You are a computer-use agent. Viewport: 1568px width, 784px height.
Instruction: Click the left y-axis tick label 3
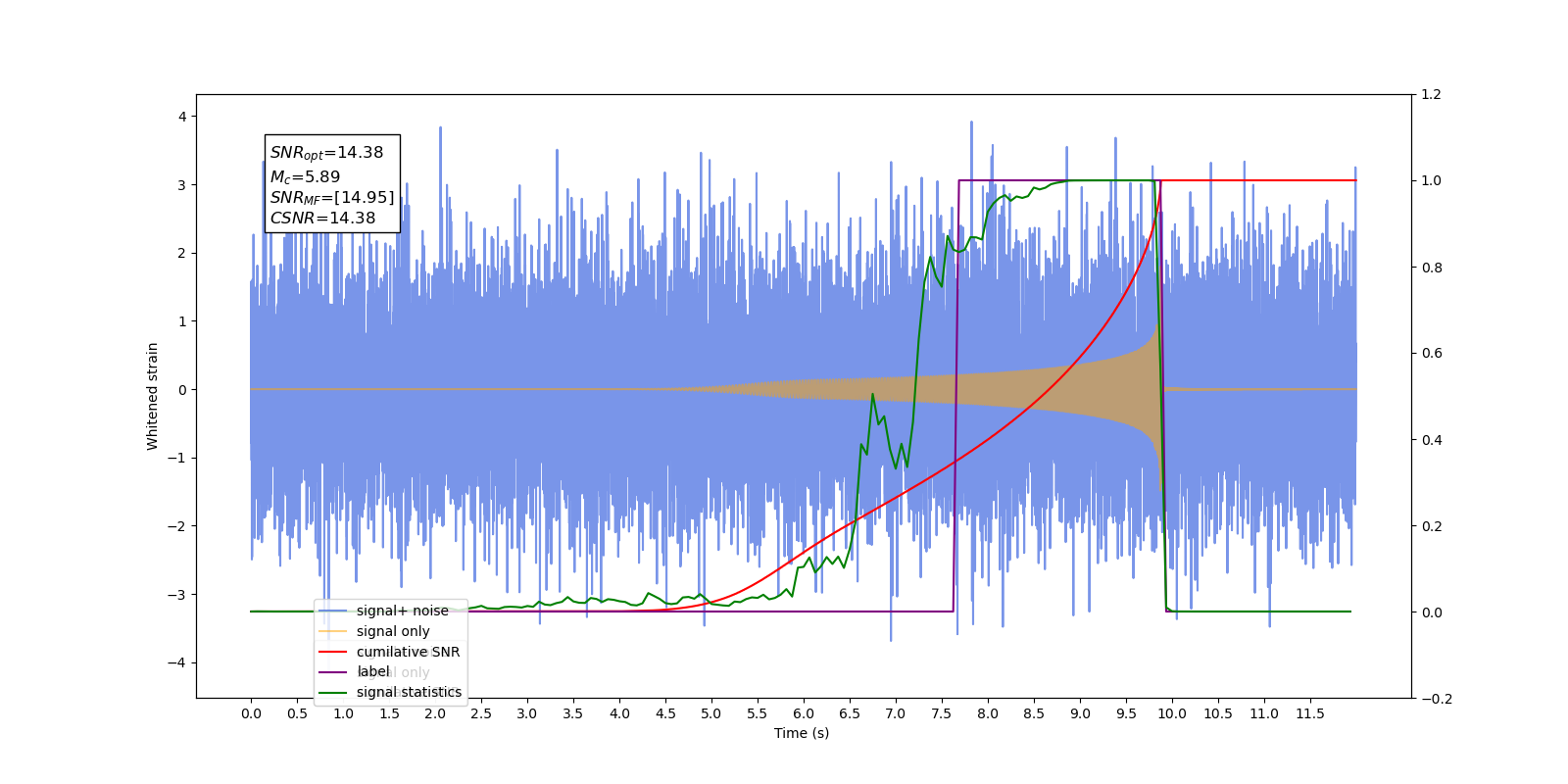pyautogui.click(x=182, y=185)
